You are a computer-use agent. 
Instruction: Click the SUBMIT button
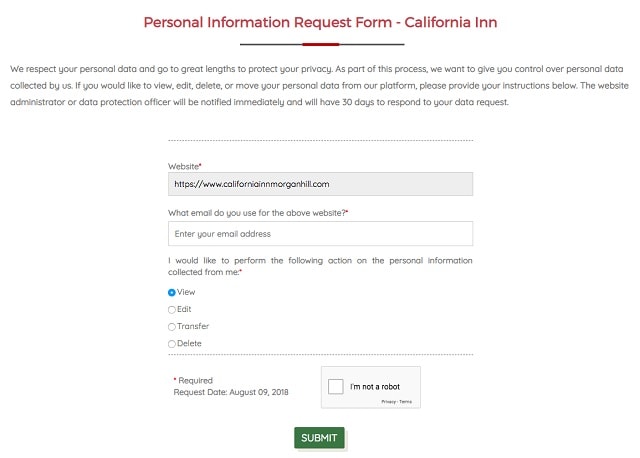[x=319, y=438]
